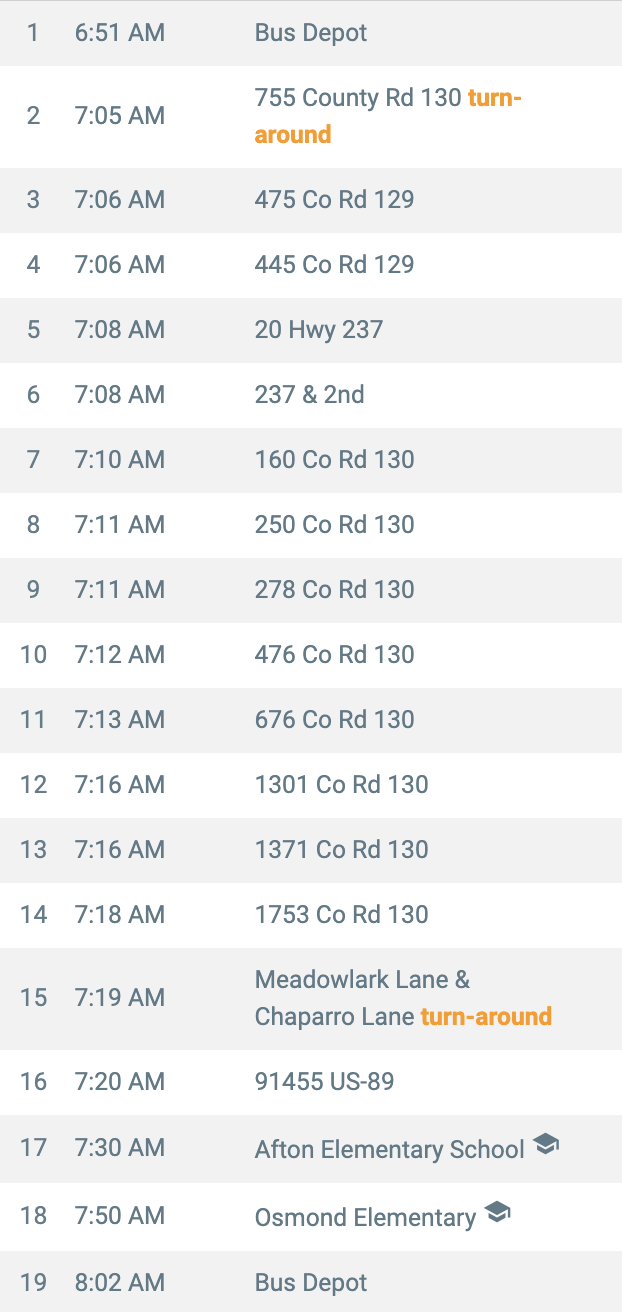622x1312 pixels.
Task: Select stop 3 at 475 Co Rd 129
Action: click(x=311, y=200)
